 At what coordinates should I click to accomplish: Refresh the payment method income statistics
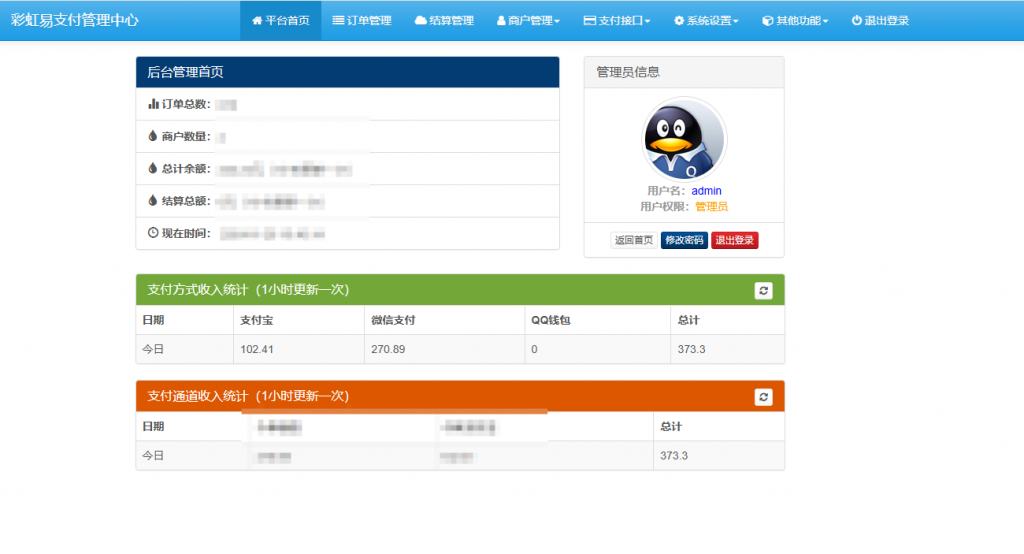763,290
